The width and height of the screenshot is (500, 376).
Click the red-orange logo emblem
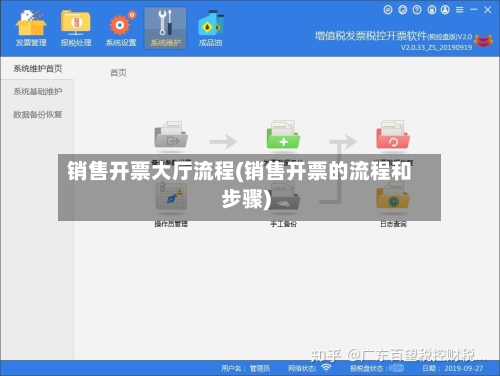point(483,40)
